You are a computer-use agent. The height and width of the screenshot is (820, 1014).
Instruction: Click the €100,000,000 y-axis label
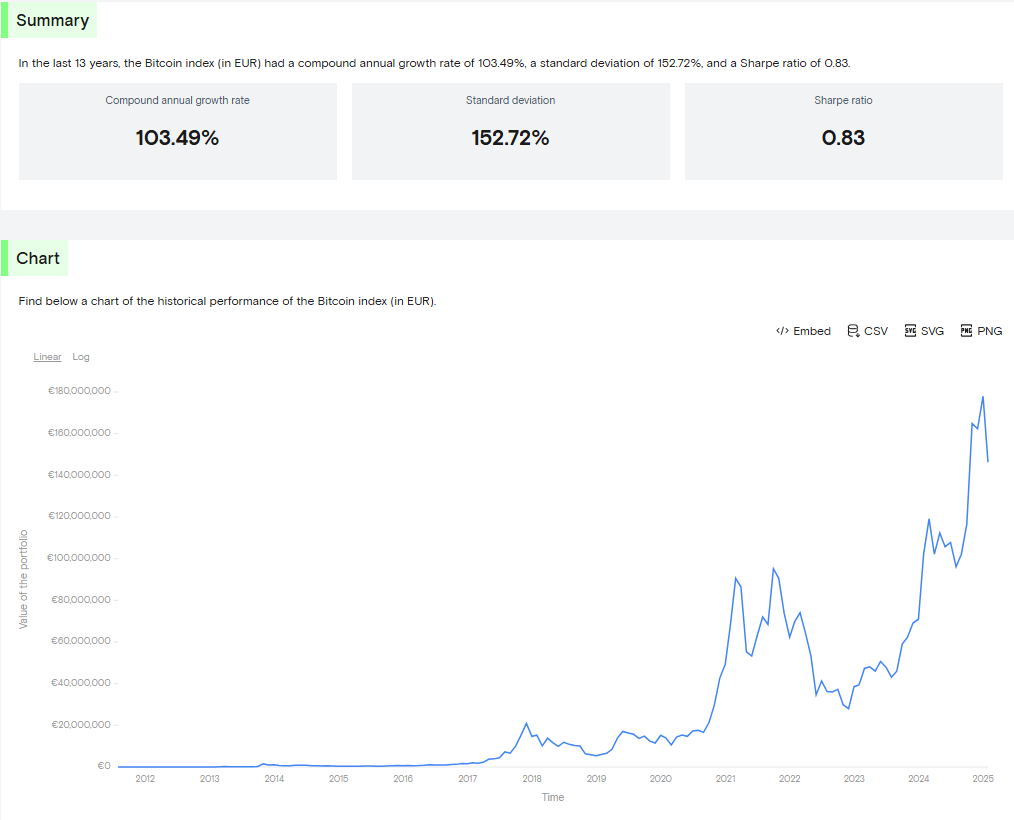coord(79,558)
